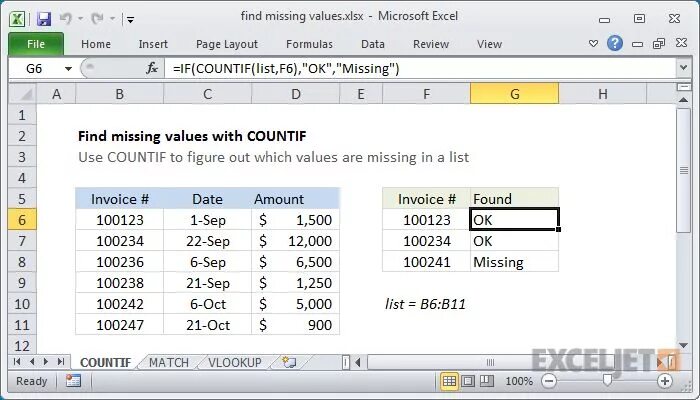Image resolution: width=700 pixels, height=400 pixels.
Task: Click the Redo arrow icon
Action: [x=97, y=18]
